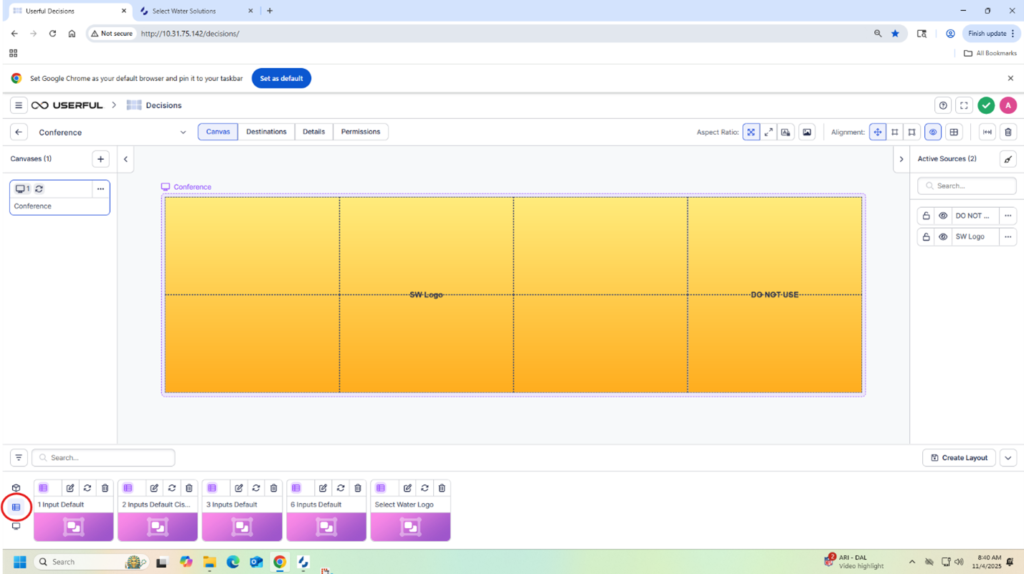Image resolution: width=1024 pixels, height=574 pixels.
Task: Click the back arrow next to Conference
Action: coord(19,132)
